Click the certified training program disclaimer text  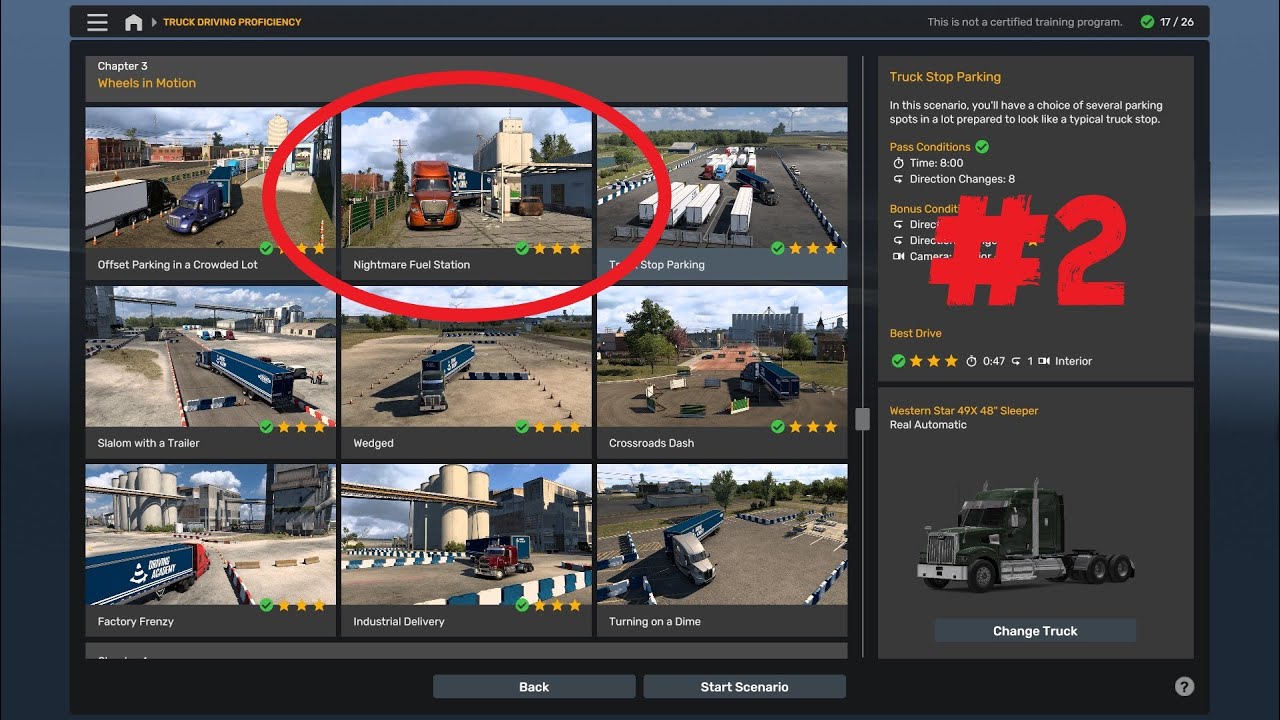[1025, 22]
